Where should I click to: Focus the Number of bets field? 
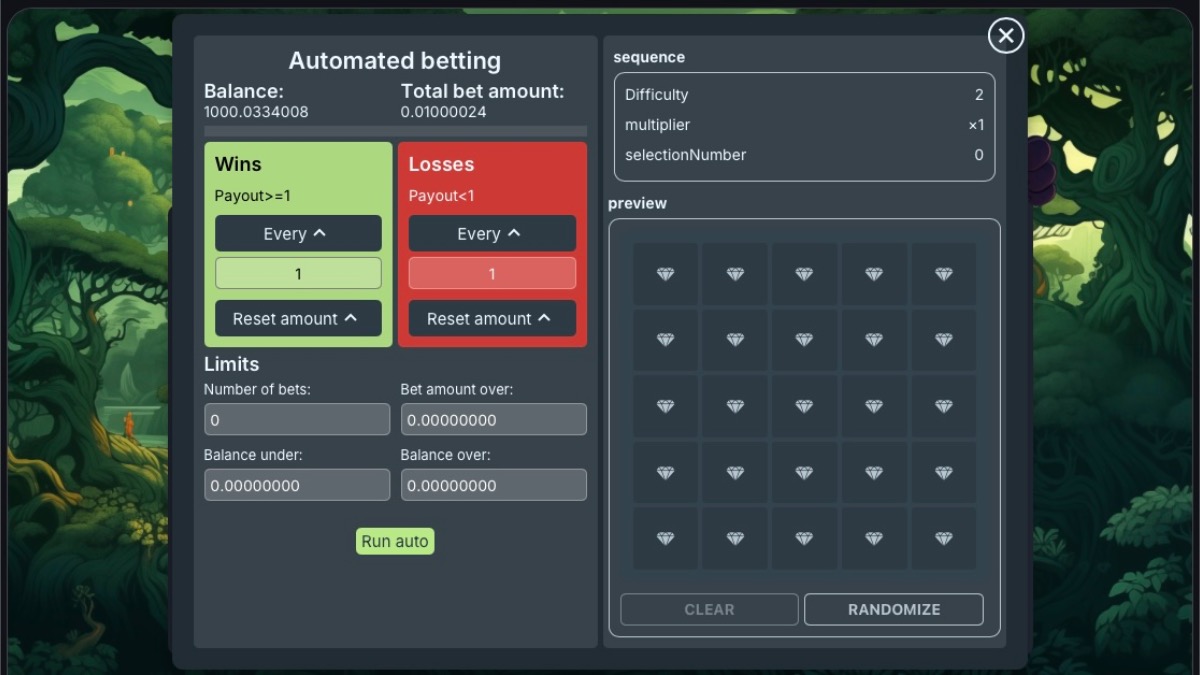point(297,420)
